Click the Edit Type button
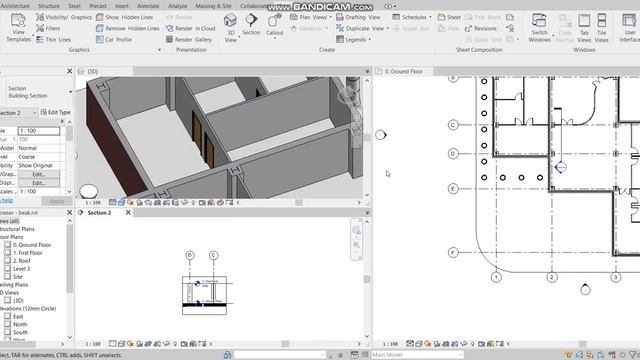This screenshot has height=360, width=640. (x=56, y=112)
